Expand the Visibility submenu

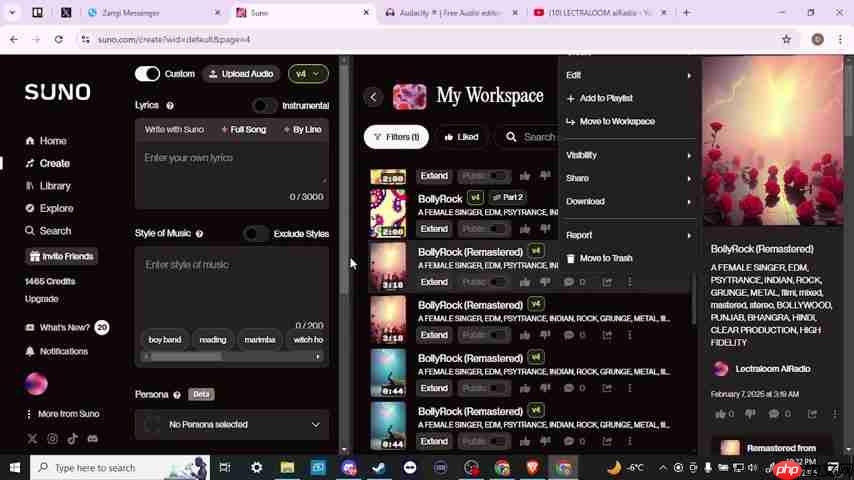(629, 155)
